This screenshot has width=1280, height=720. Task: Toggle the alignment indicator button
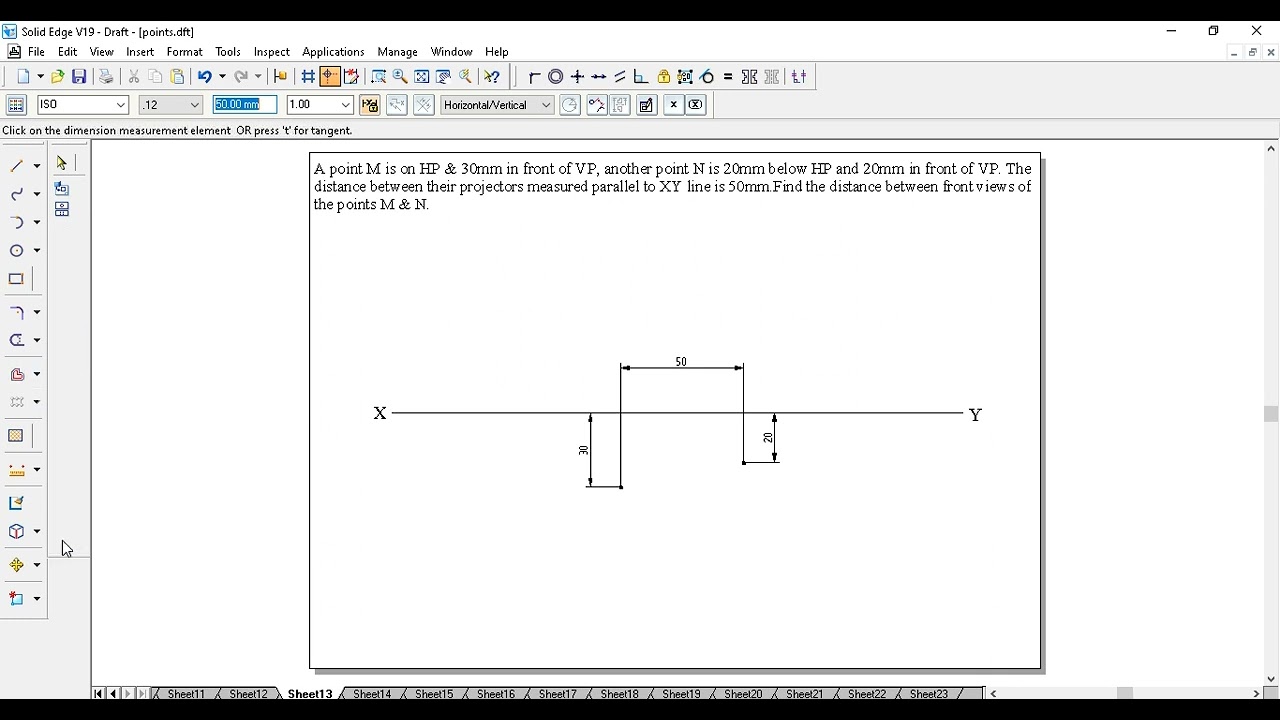click(x=330, y=77)
